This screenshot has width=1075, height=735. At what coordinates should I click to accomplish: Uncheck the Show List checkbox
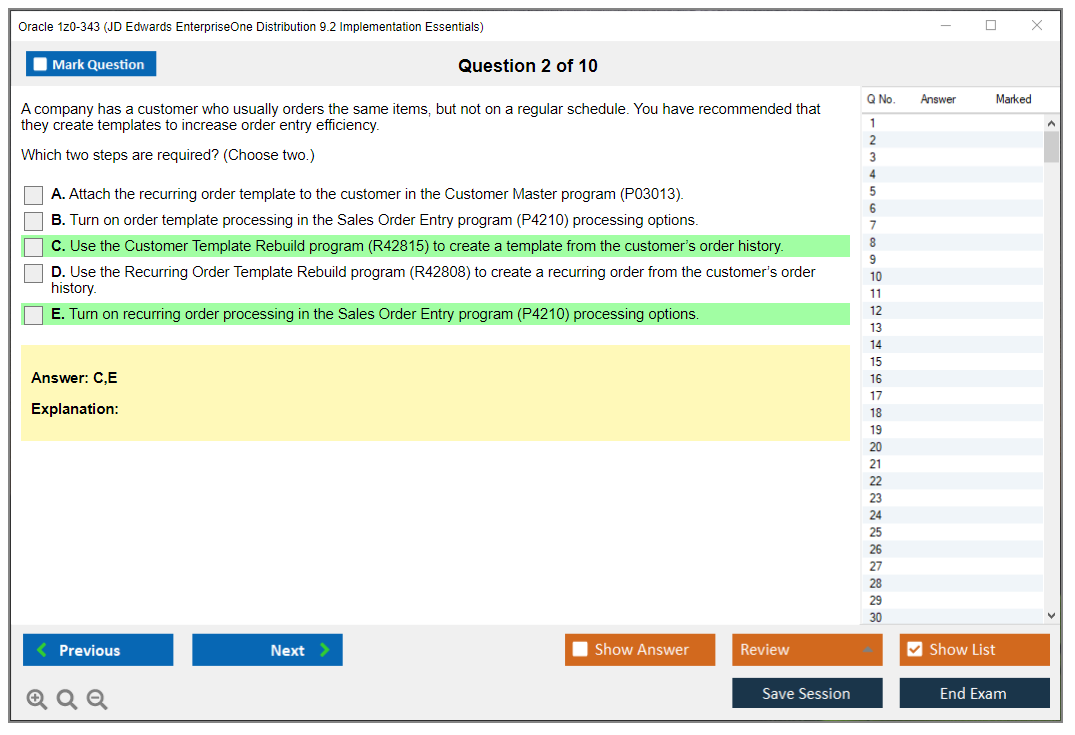pyautogui.click(x=914, y=650)
